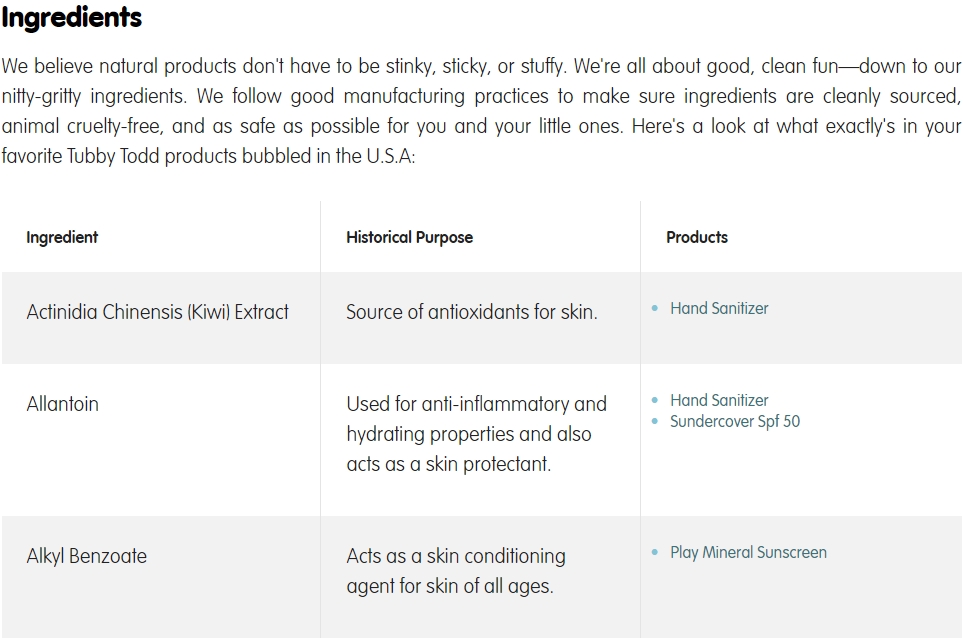Click the skin conditioning agent description
Image resolution: width=963 pixels, height=638 pixels.
pyautogui.click(x=456, y=571)
